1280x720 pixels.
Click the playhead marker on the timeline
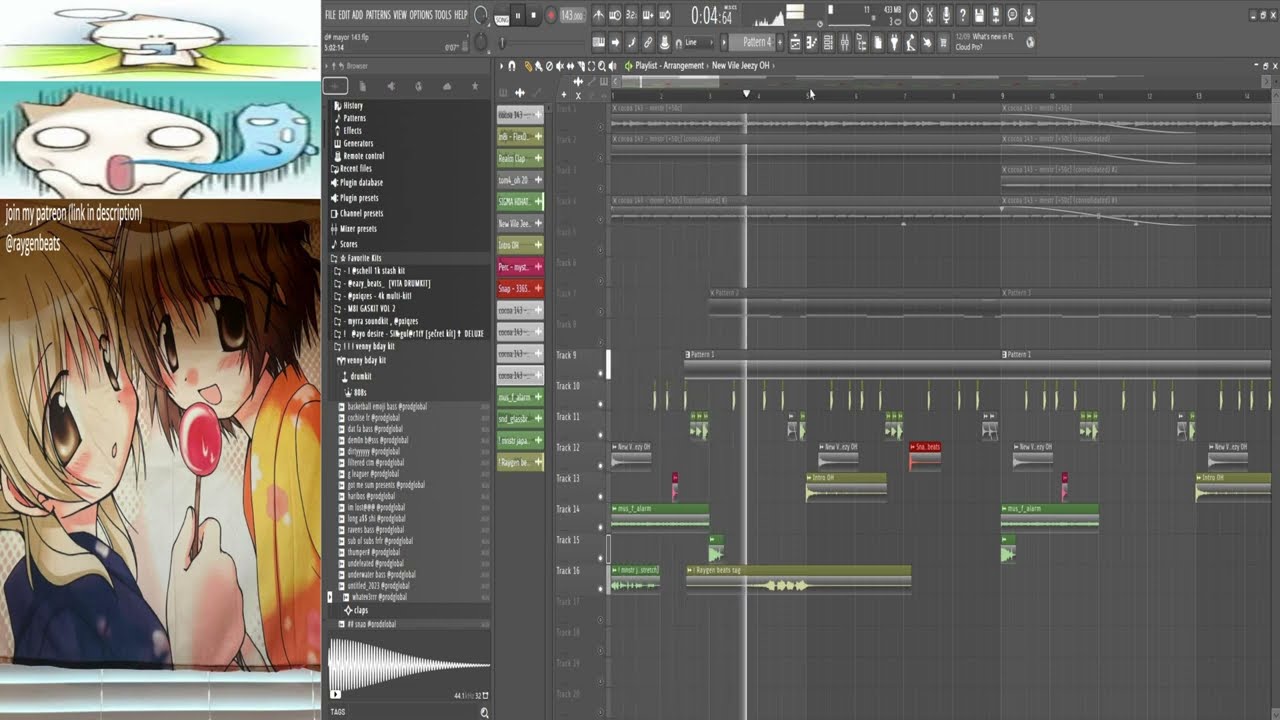coord(746,94)
